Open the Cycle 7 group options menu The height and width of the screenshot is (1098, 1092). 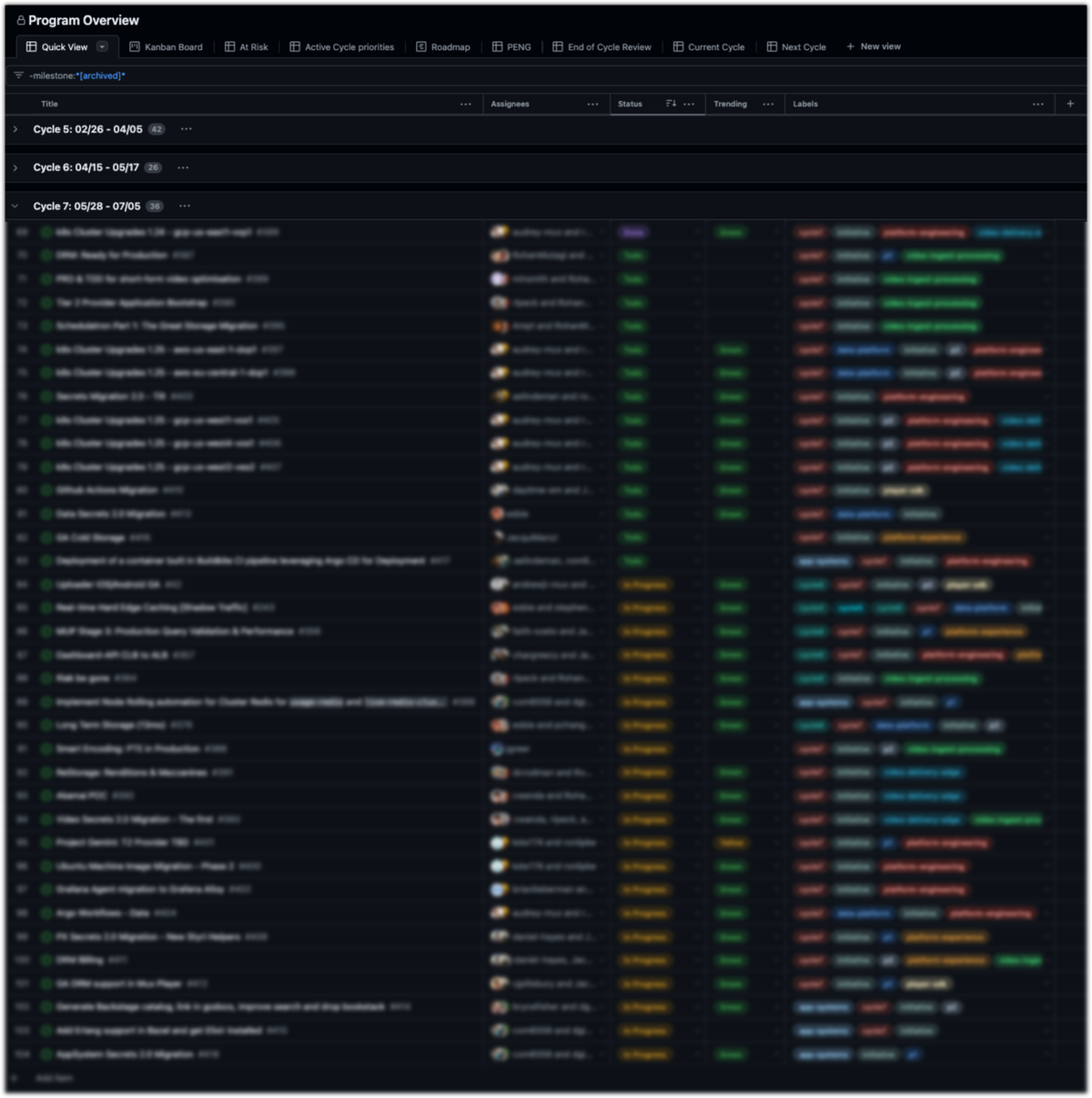tap(184, 206)
